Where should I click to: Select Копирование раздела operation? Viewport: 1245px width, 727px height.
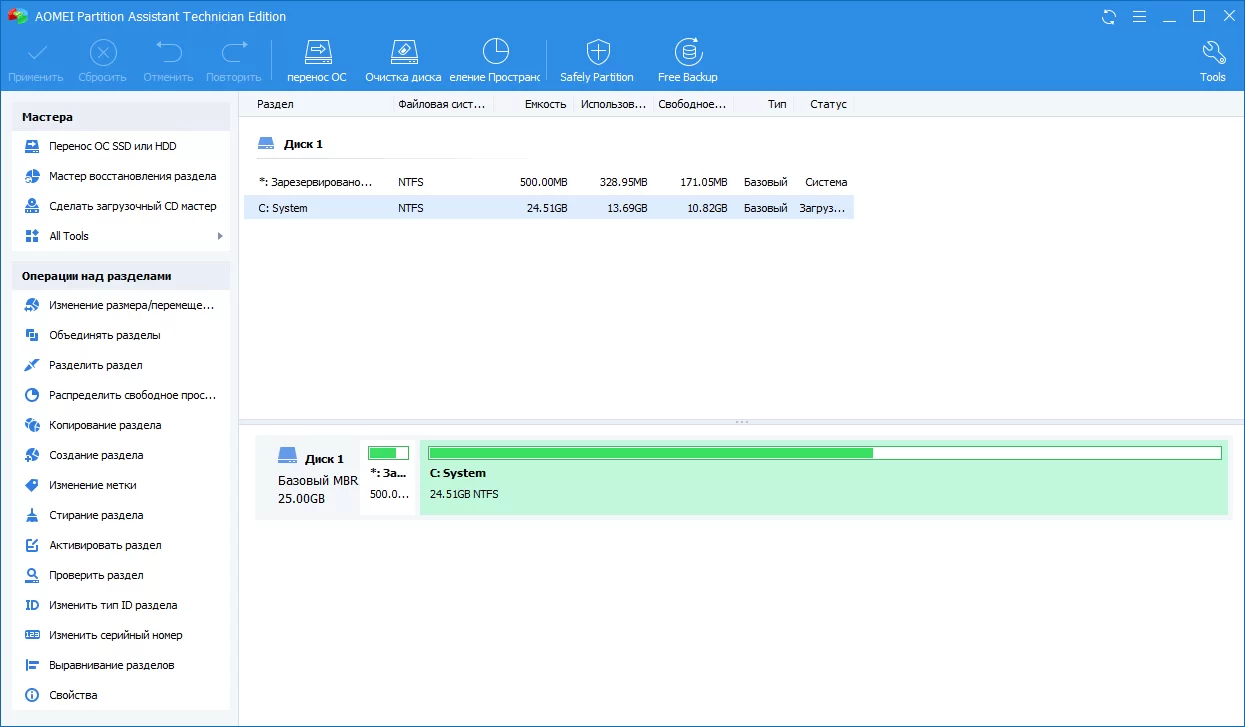(x=121, y=425)
